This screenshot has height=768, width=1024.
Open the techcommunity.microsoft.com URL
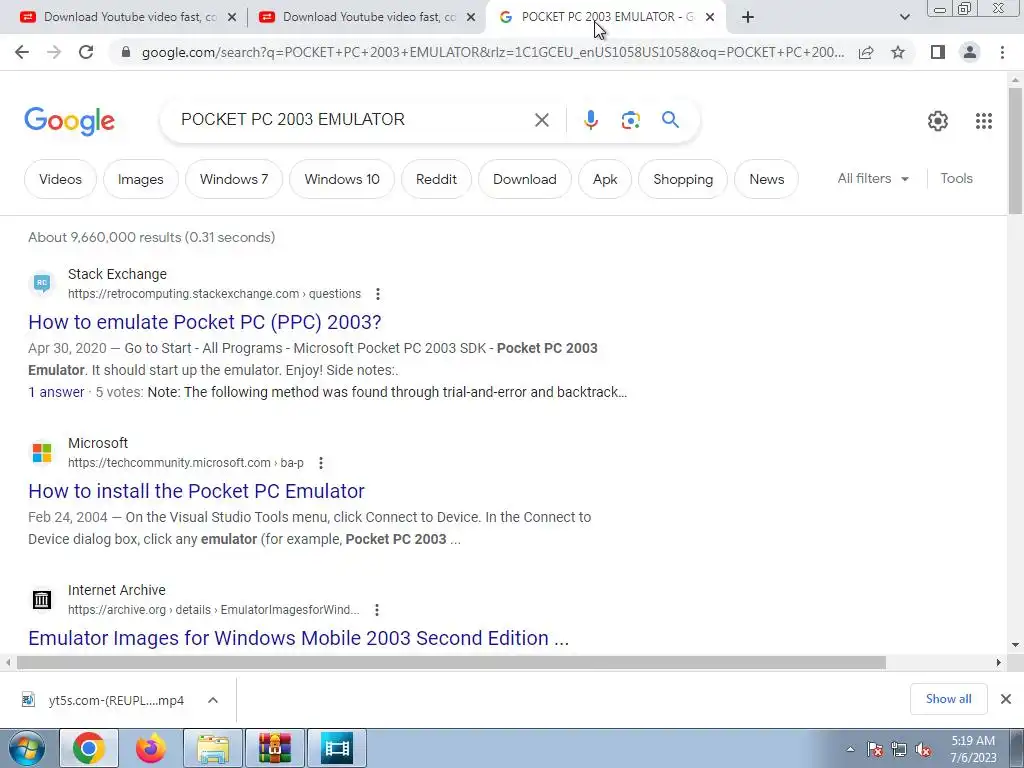point(185,463)
